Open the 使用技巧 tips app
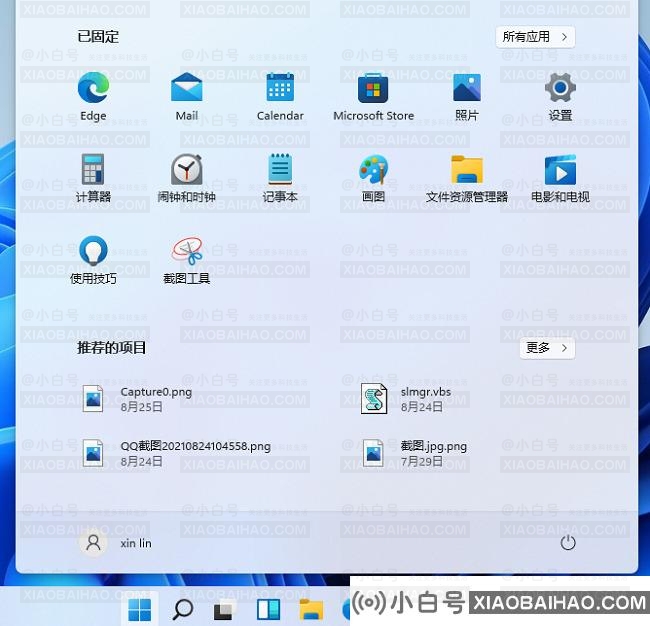The height and width of the screenshot is (626, 650). point(93,260)
